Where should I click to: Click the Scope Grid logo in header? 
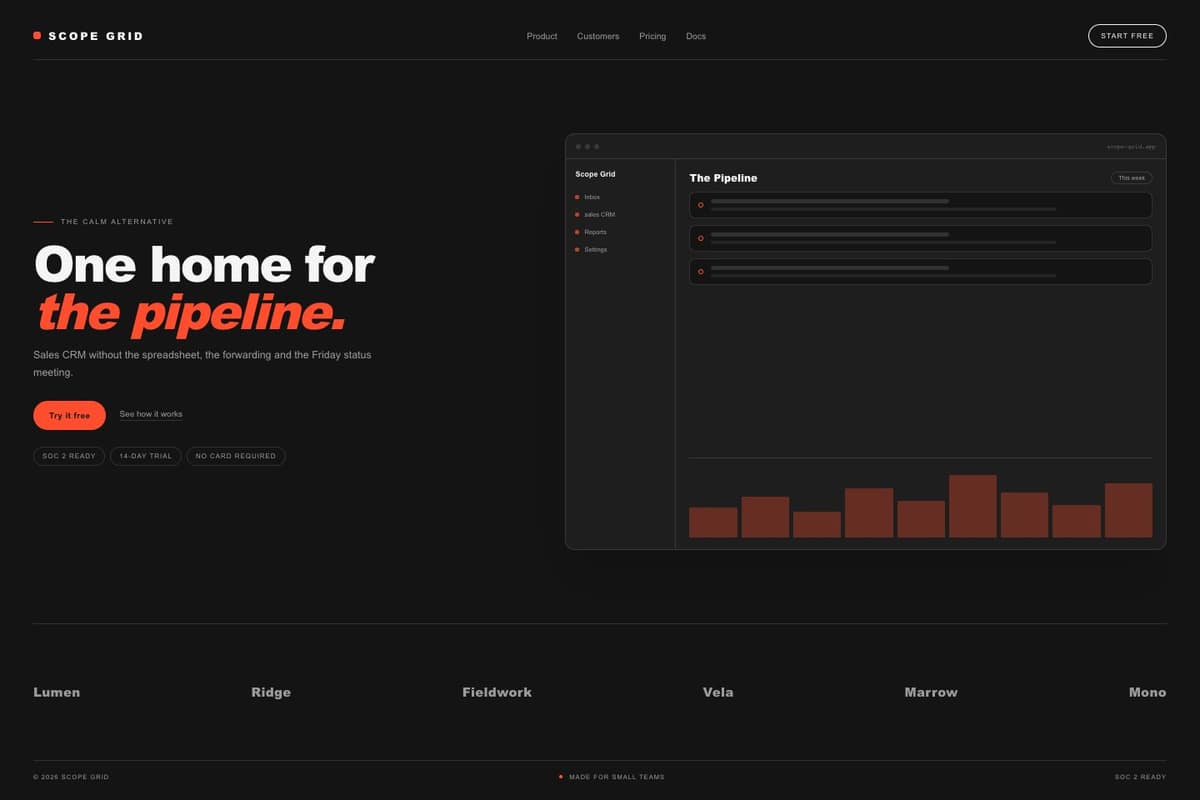coord(88,36)
